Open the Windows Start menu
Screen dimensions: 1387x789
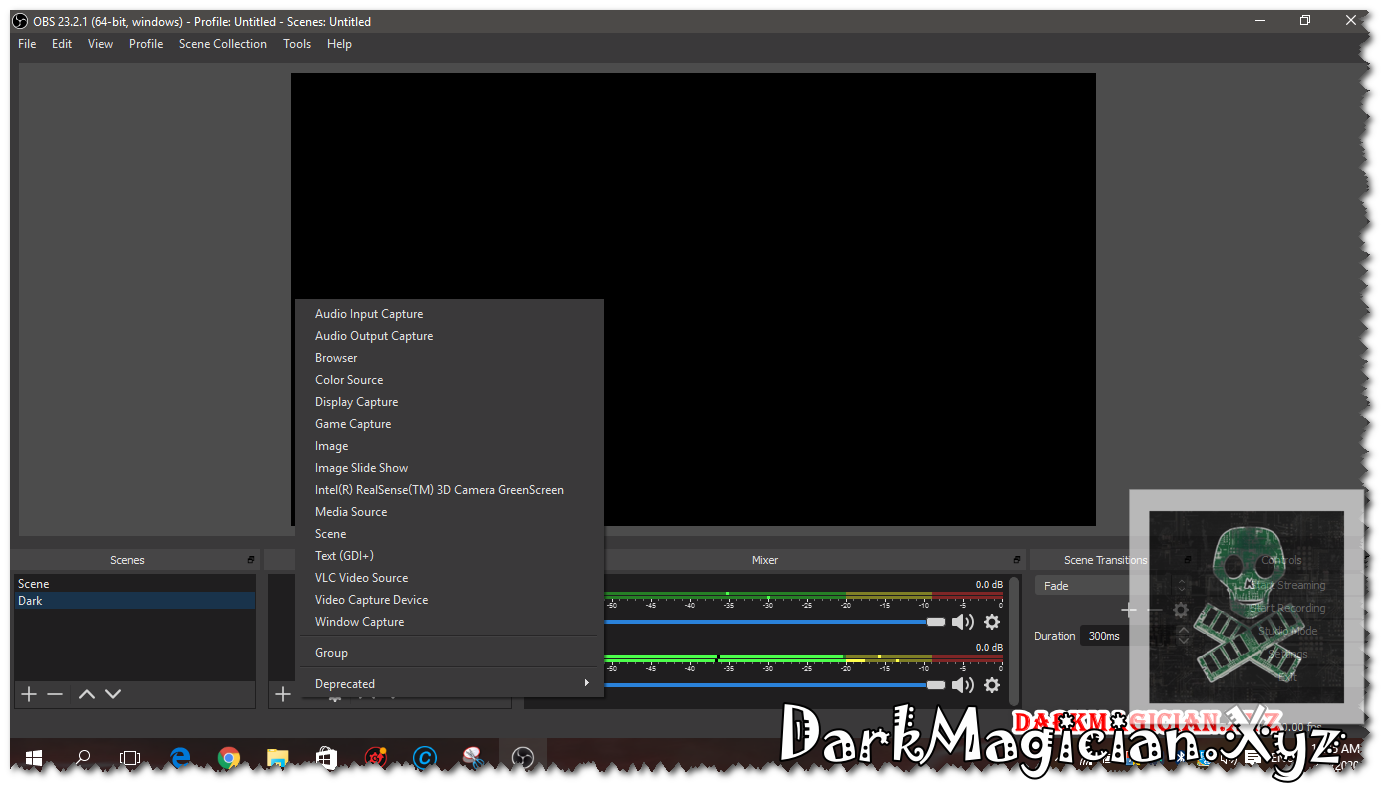34,759
